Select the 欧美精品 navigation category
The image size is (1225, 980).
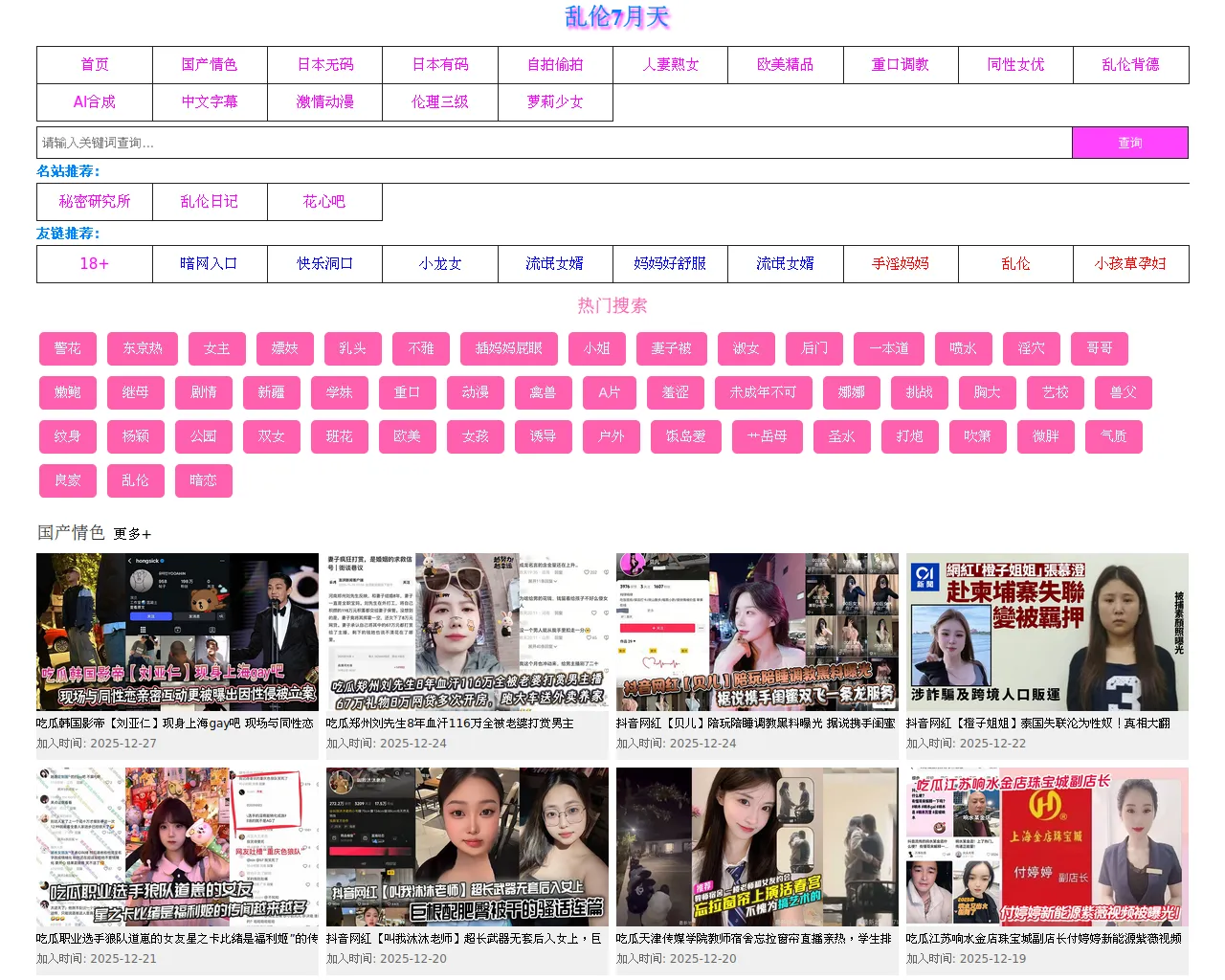(x=786, y=65)
